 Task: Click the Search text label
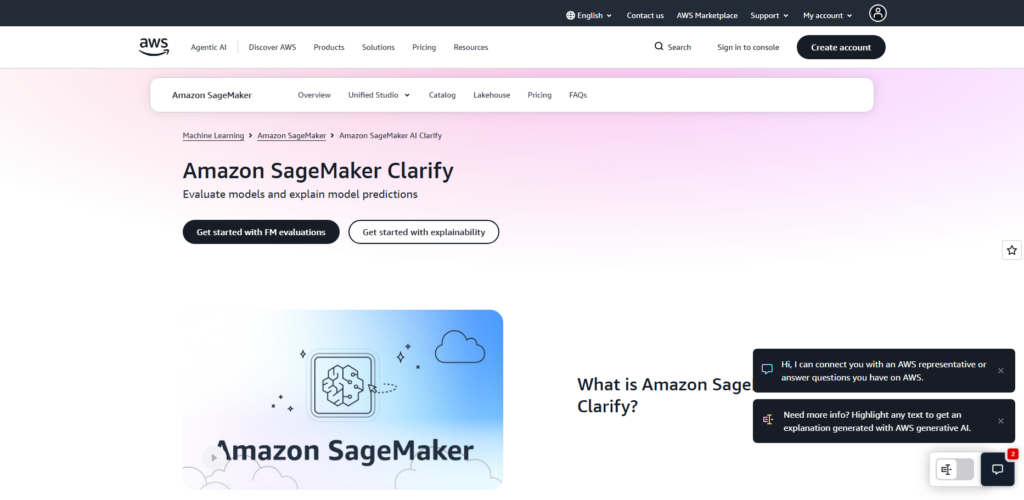[679, 47]
